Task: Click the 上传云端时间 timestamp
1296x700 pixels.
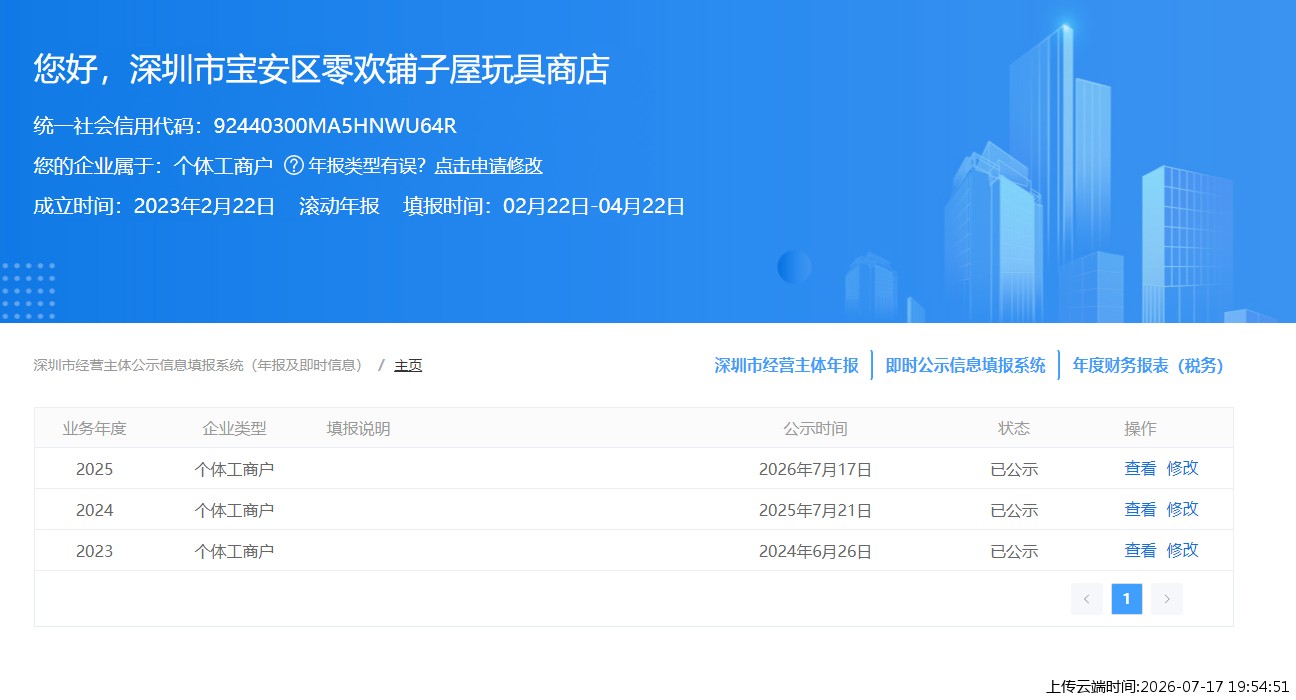Action: pos(1168,687)
